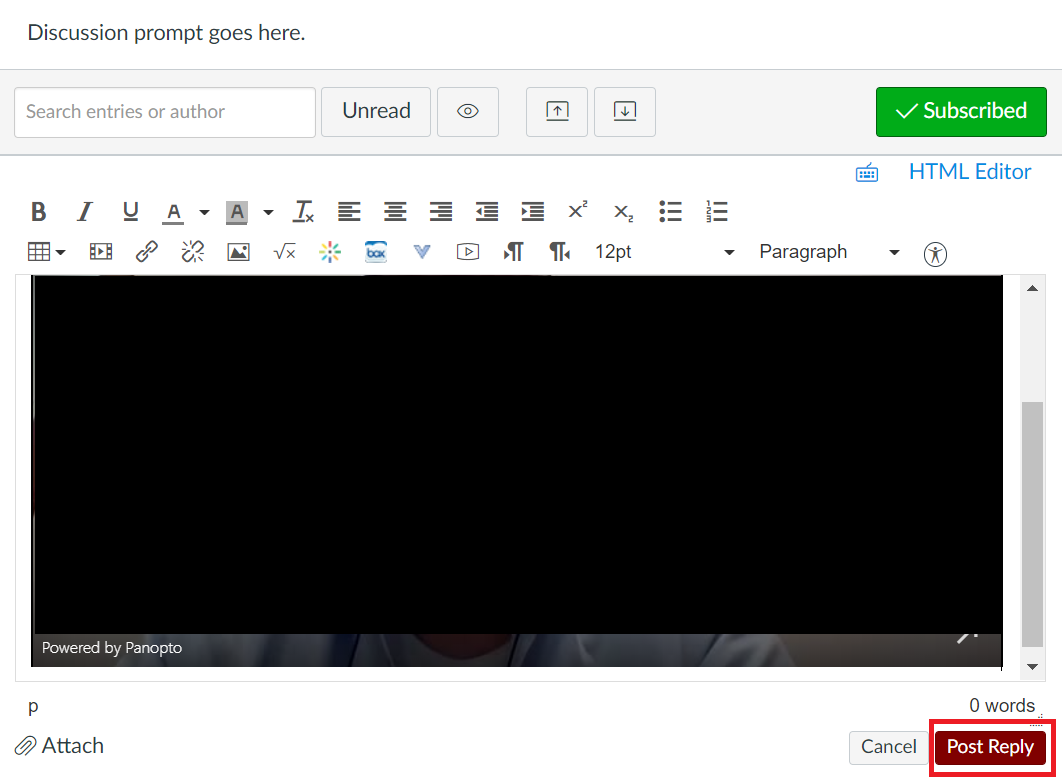
Task: Toggle superscript formatting
Action: [x=577, y=211]
